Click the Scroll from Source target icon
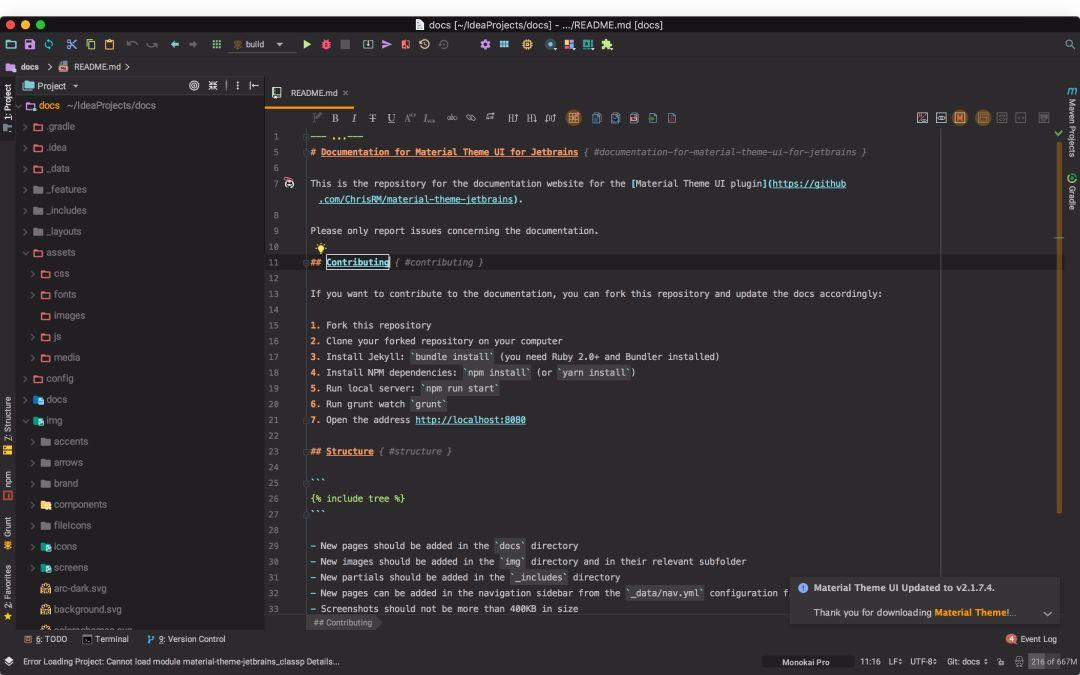 (194, 85)
